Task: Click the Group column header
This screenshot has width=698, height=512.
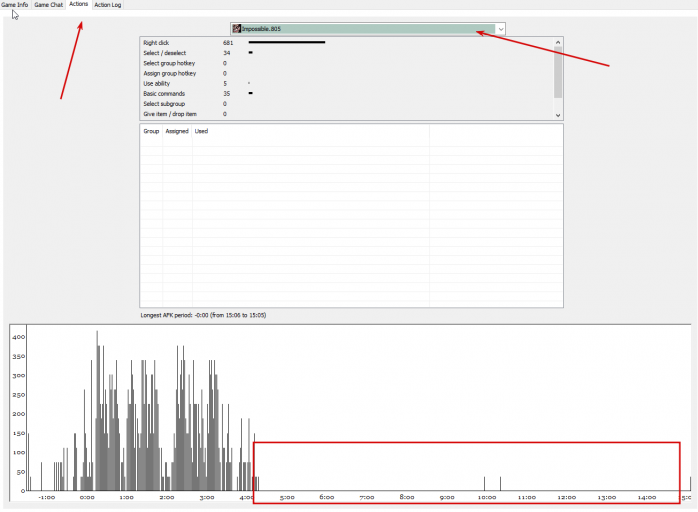Action: tap(151, 131)
